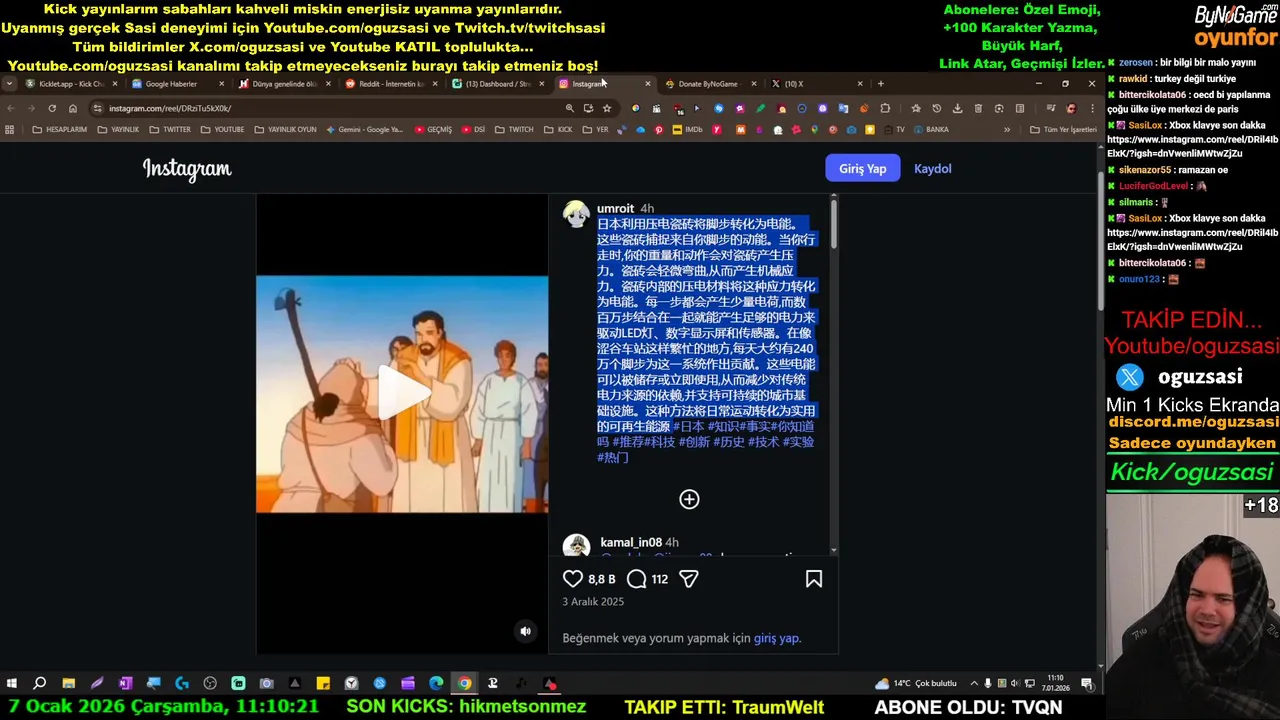This screenshot has height=720, width=1280.
Task: Click the browser page scrollbar
Action: click(x=1100, y=240)
